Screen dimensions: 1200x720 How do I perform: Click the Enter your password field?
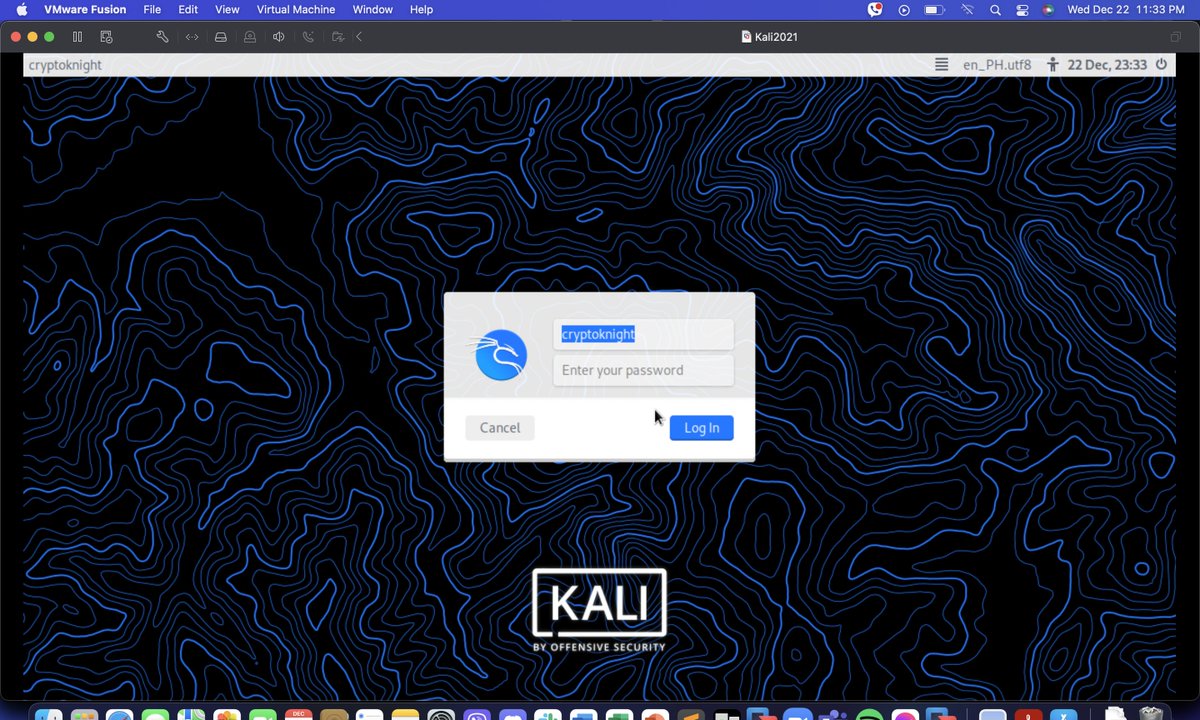click(643, 370)
